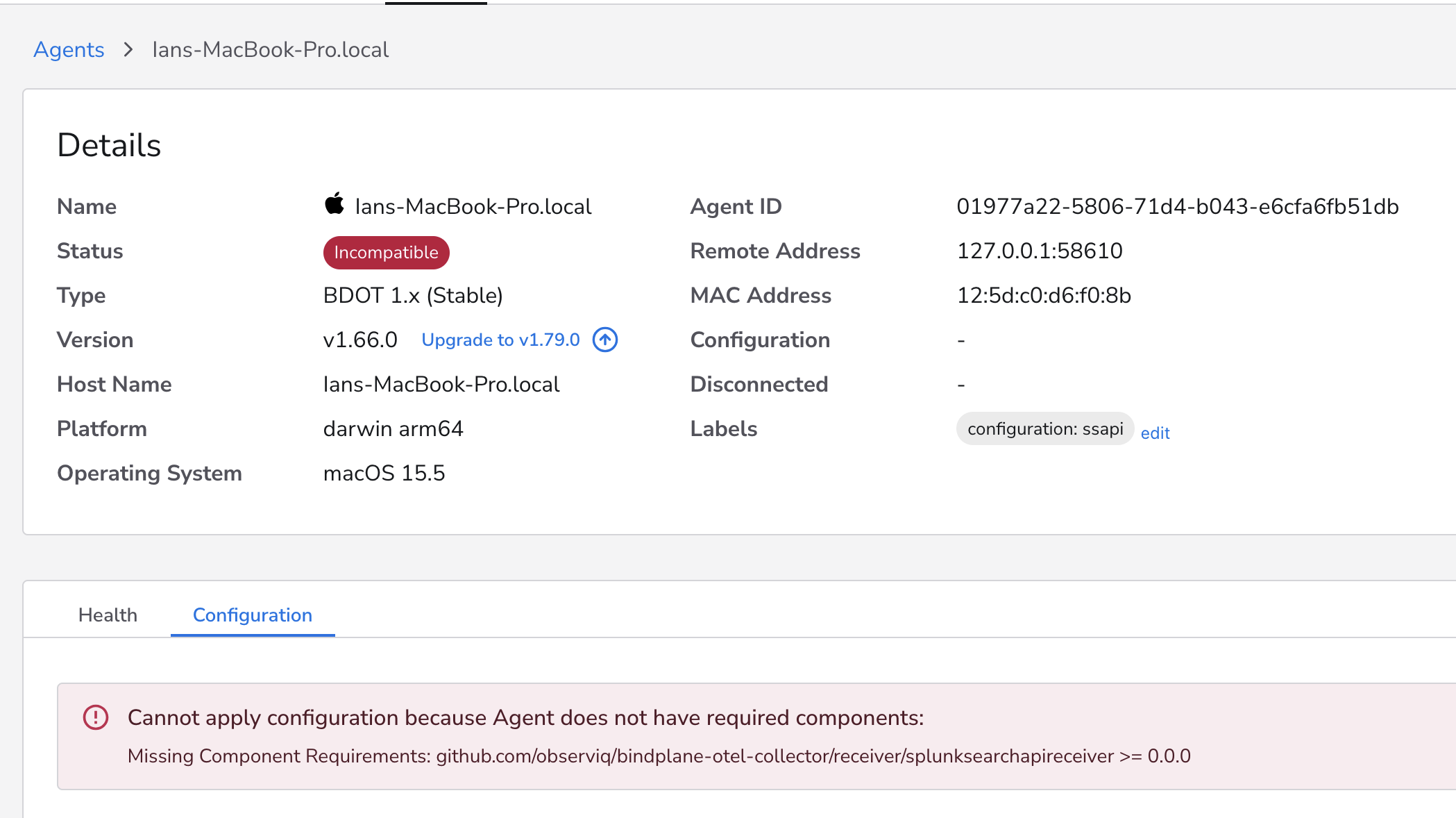Screen dimensions: 1456x818
Task: Click edit next to the configuration label
Action: (1155, 433)
